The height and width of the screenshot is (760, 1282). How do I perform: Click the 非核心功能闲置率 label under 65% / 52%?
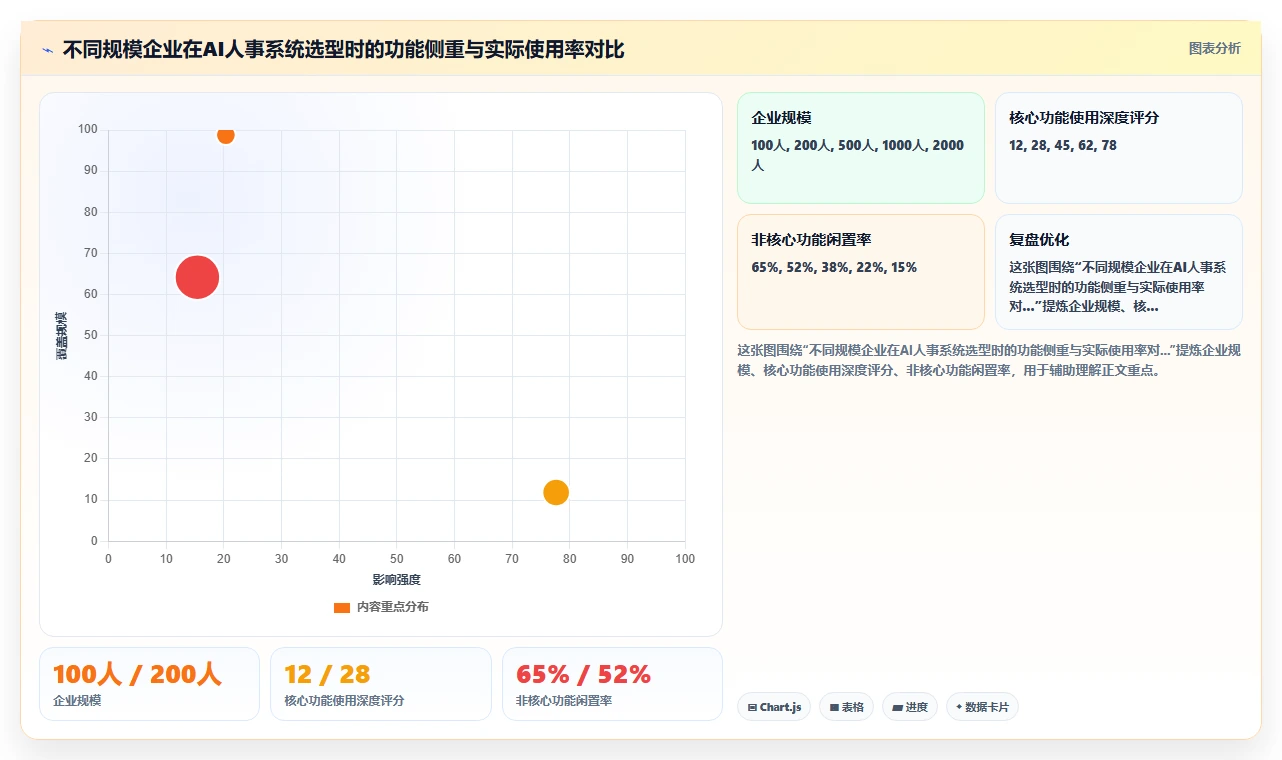[564, 701]
